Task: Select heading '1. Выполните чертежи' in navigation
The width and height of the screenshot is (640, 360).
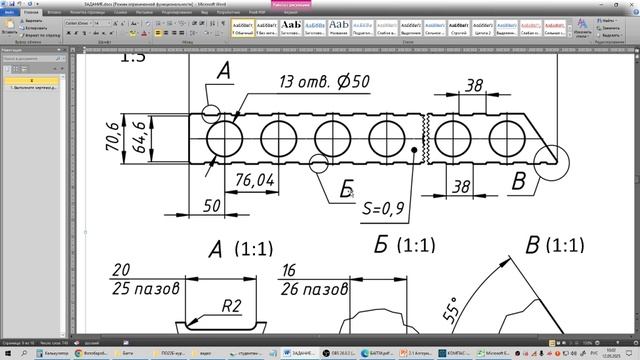Action: pos(33,87)
